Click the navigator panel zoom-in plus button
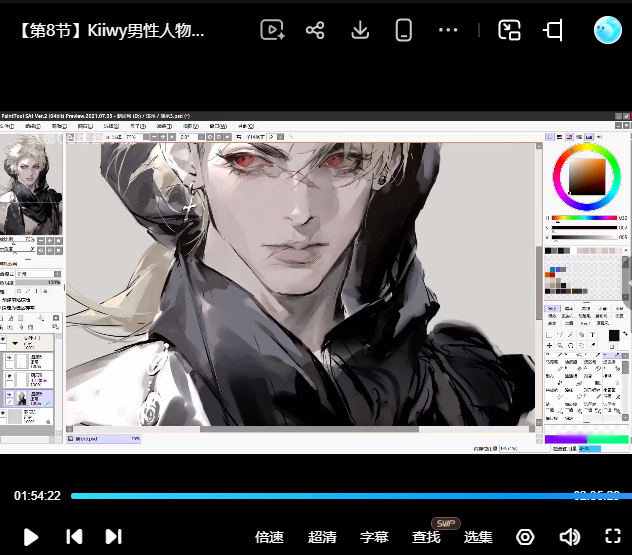This screenshot has height=555, width=632. tap(50, 241)
